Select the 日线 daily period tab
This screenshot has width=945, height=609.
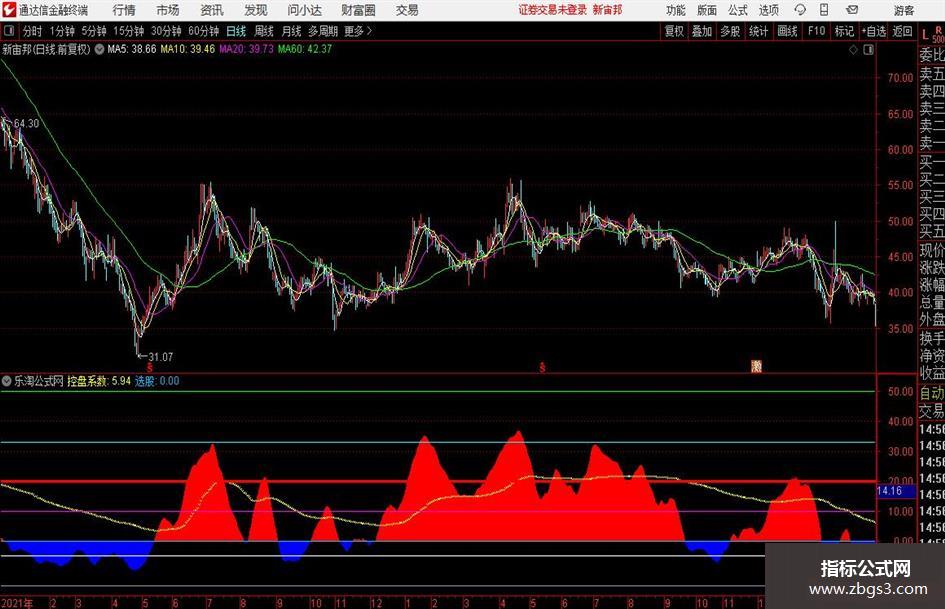point(236,31)
